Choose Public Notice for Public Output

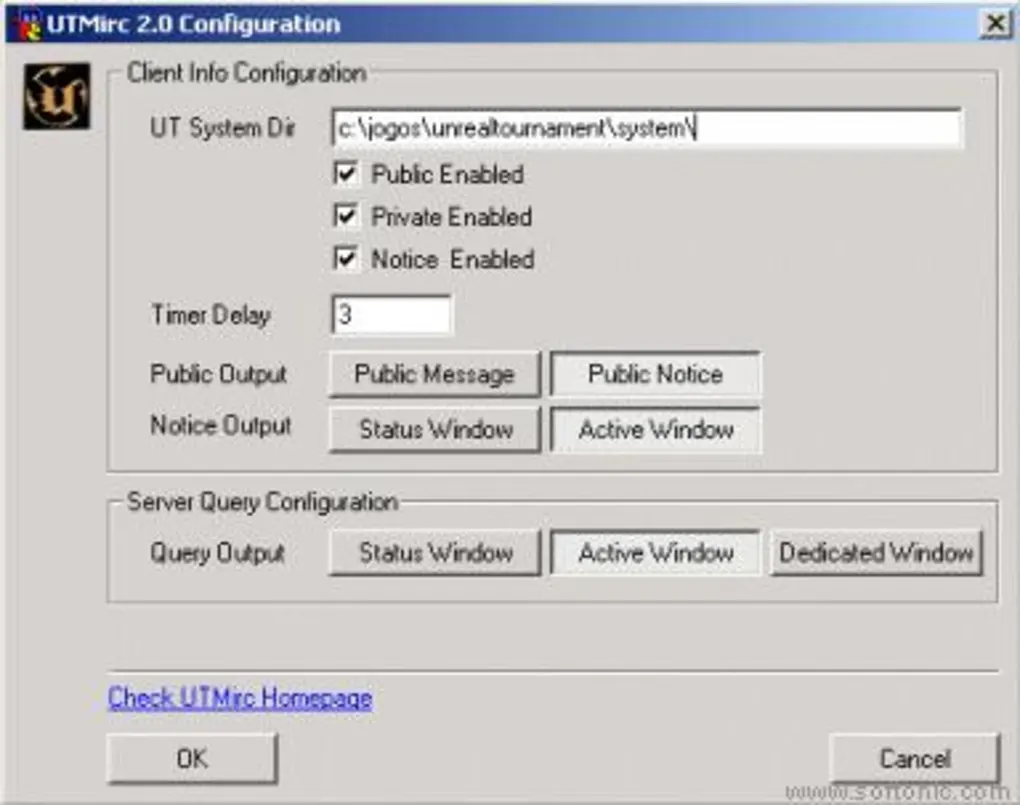point(655,375)
